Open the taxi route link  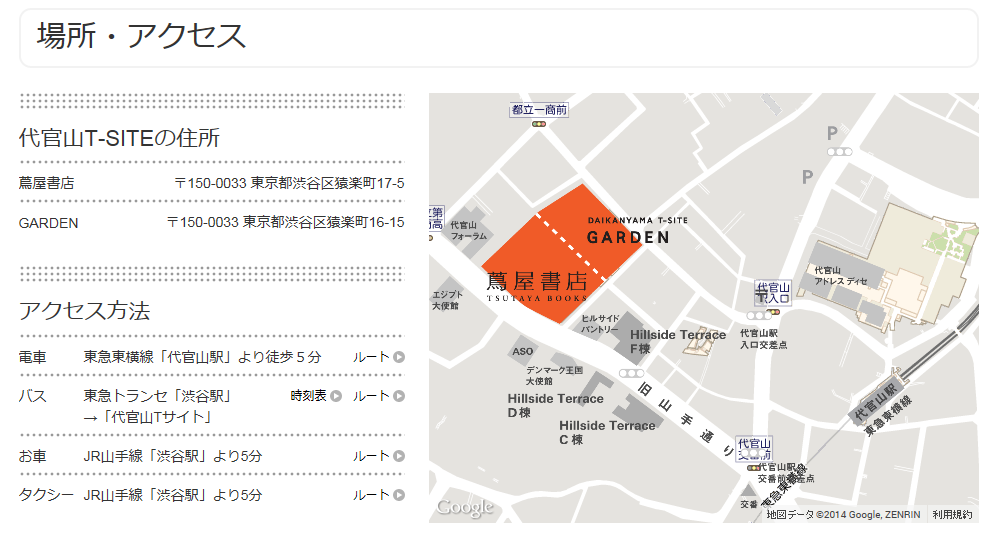[x=378, y=495]
